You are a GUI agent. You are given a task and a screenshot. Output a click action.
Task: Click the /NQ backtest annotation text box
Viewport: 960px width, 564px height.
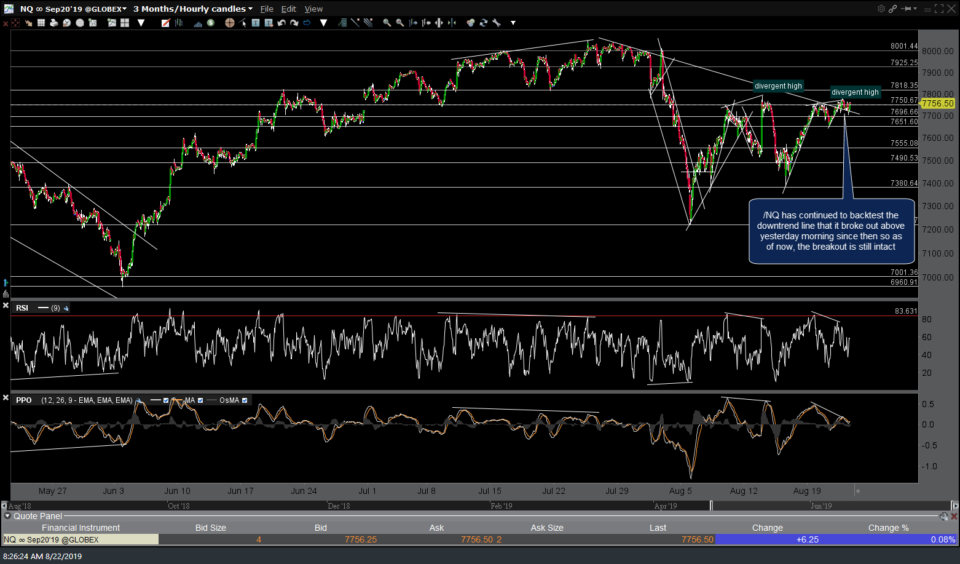tap(831, 231)
